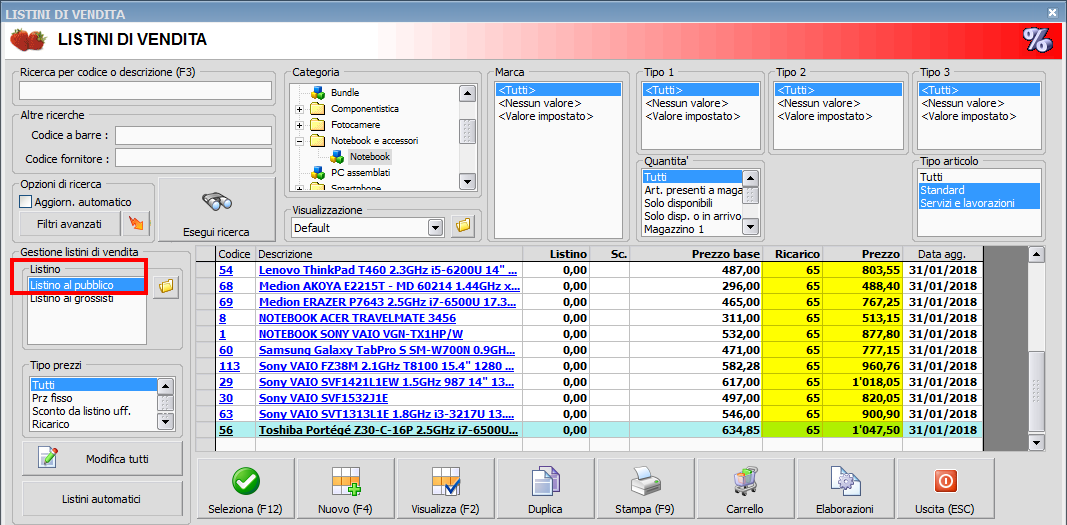This screenshot has width=1067, height=525.
Task: Click down arrow of results table scrollbar
Action: (x=1036, y=443)
